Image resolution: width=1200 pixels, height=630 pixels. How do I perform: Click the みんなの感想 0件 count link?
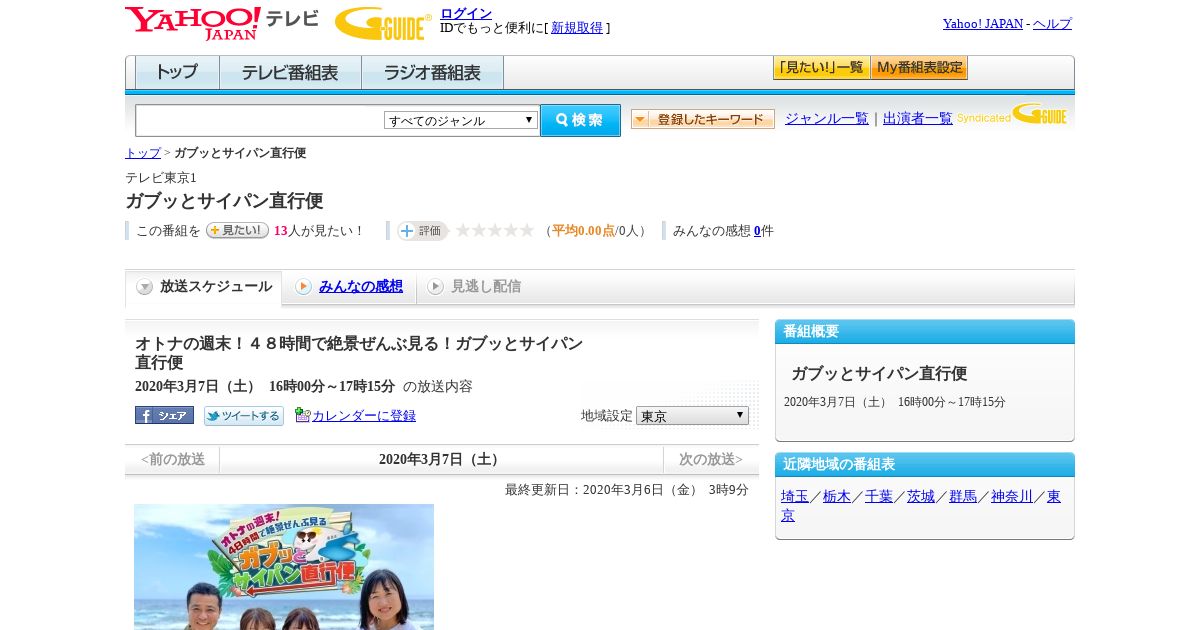(x=757, y=230)
